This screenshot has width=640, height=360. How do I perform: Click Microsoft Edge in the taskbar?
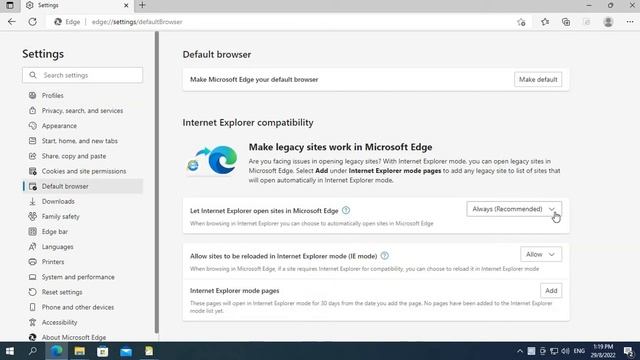56,351
